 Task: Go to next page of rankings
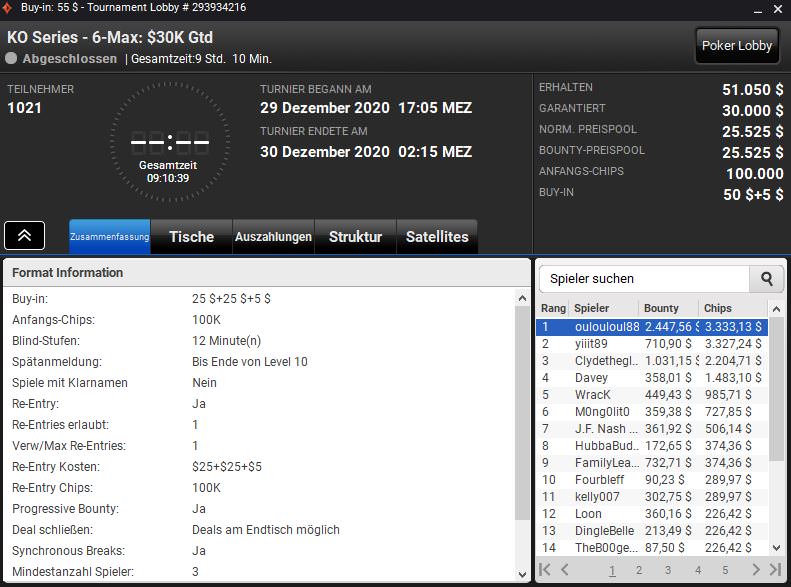pos(756,570)
